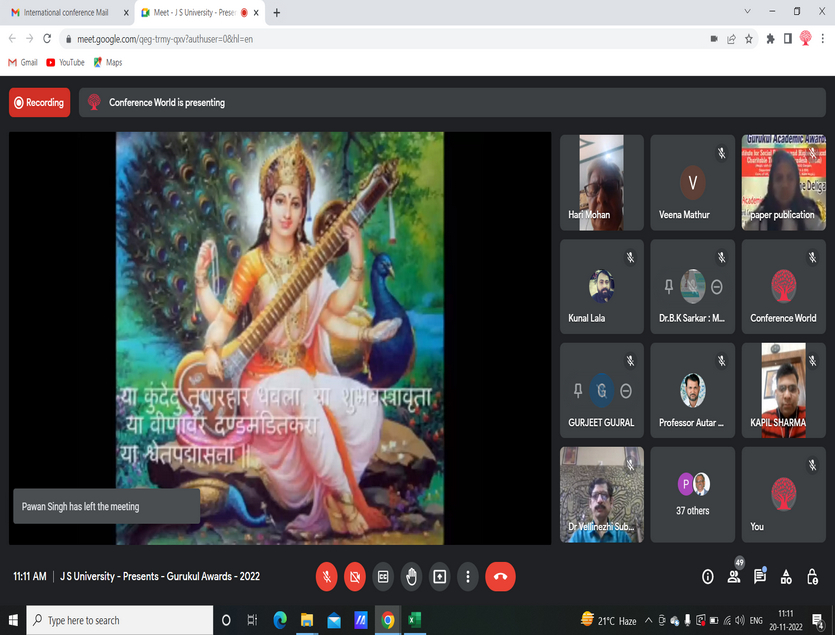
Task: Select the Professor Autar participant tile
Action: point(692,390)
